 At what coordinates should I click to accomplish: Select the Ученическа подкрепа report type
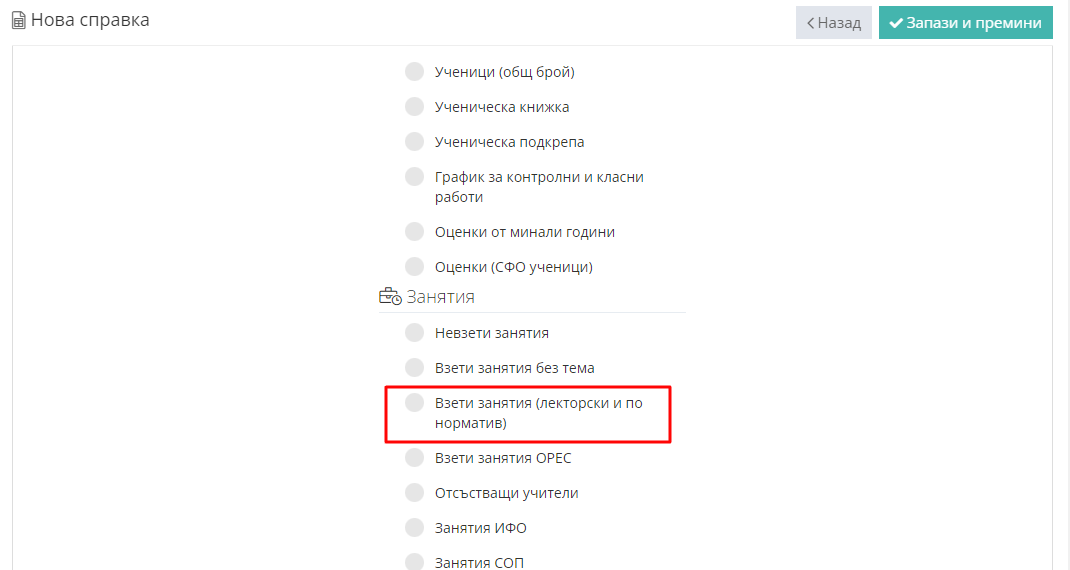tap(414, 142)
